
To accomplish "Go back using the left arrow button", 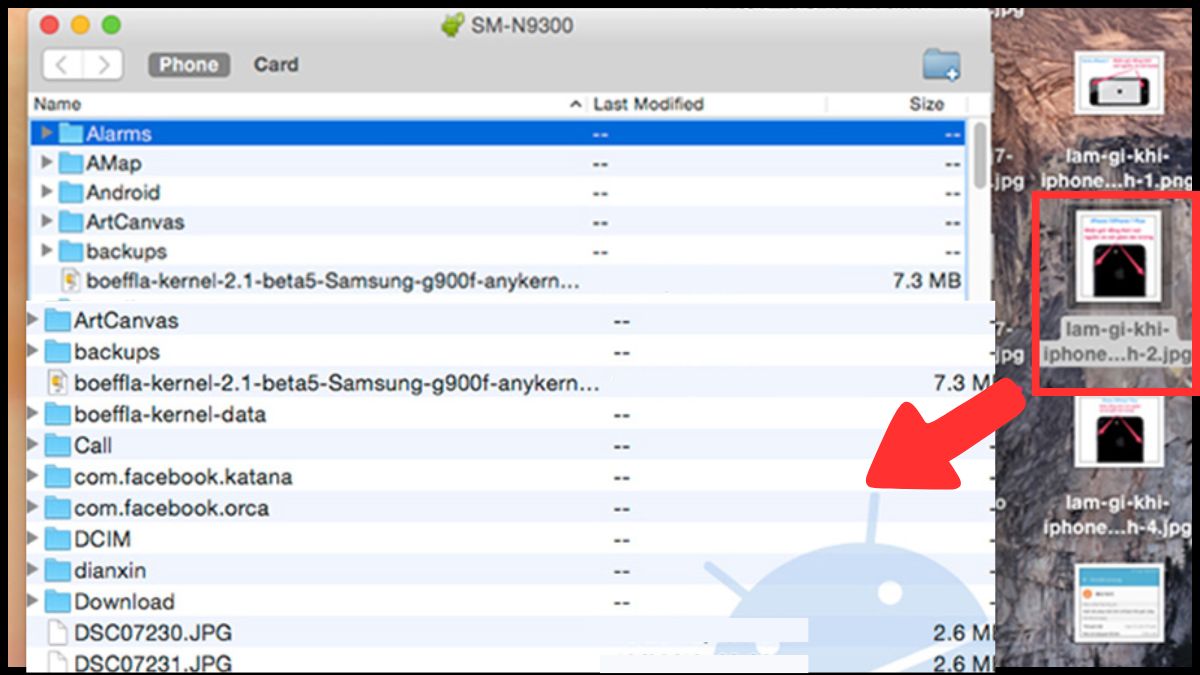I will tap(62, 65).
